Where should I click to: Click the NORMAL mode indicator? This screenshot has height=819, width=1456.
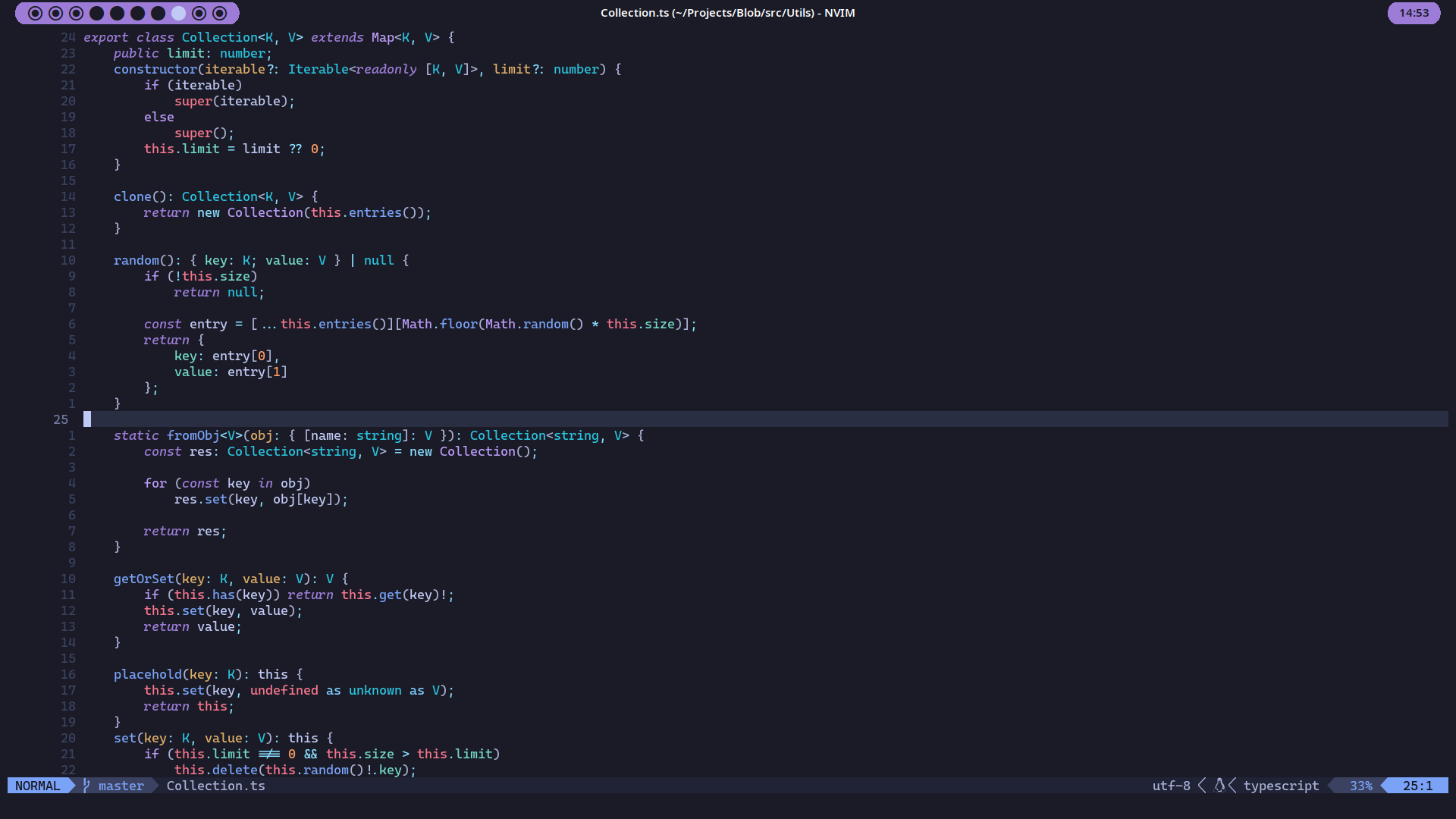click(x=37, y=786)
